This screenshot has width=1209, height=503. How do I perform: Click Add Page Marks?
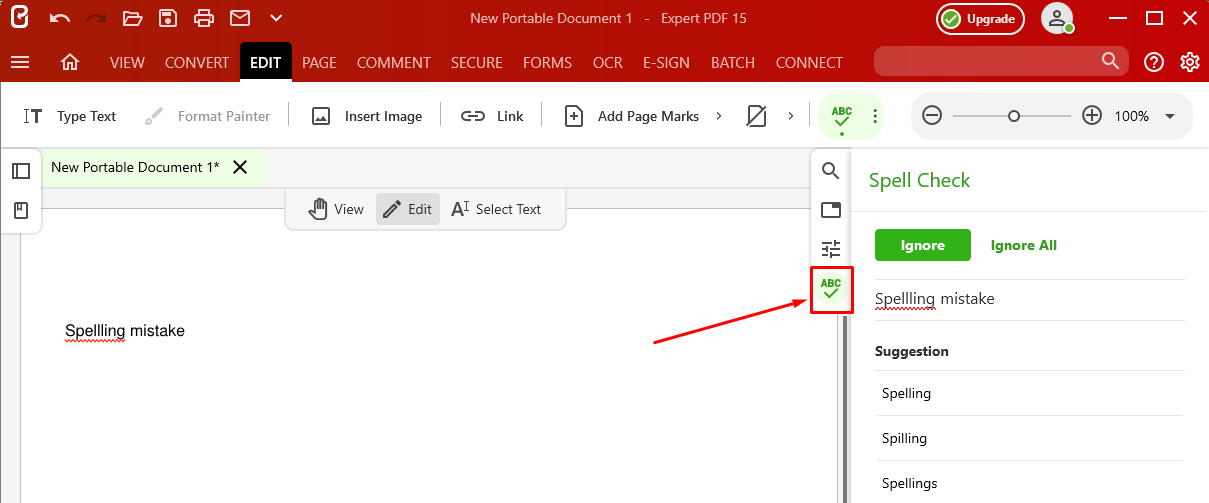point(632,116)
